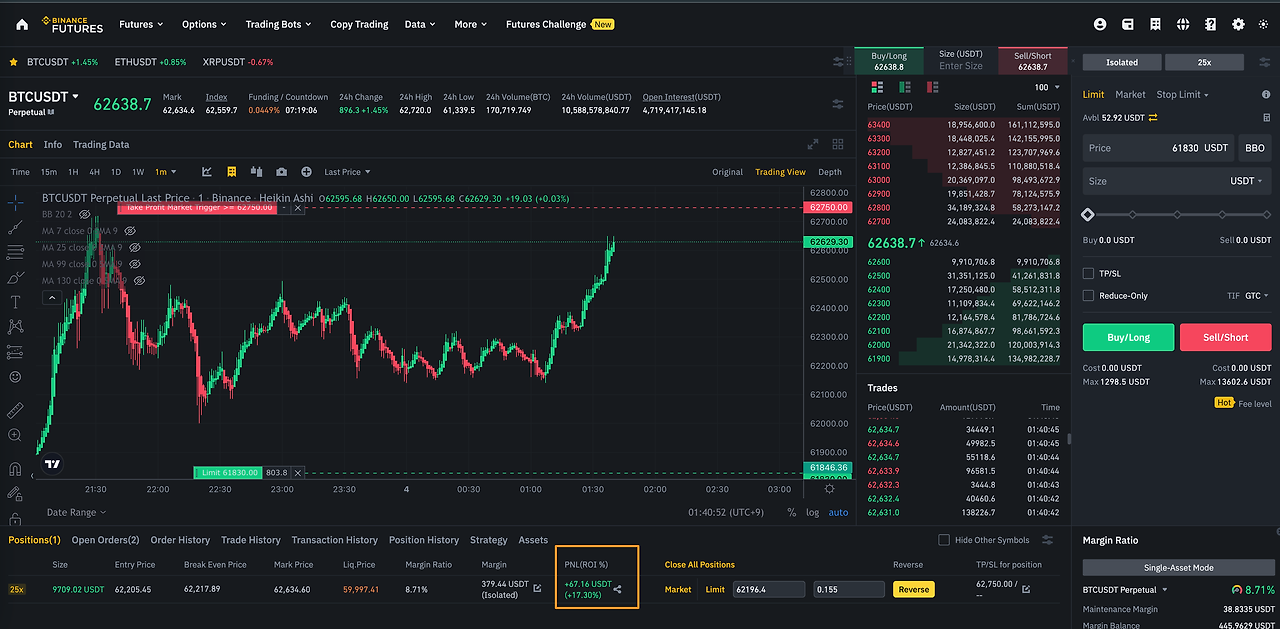
Task: Click the yellow order display icon in chart toolbar
Action: (232, 172)
